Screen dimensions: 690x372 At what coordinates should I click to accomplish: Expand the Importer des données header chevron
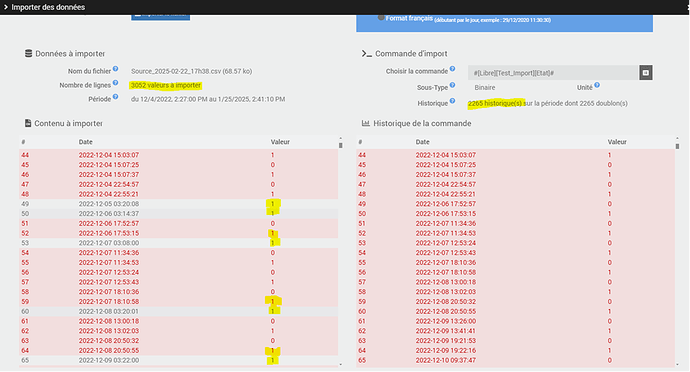tap(6, 7)
